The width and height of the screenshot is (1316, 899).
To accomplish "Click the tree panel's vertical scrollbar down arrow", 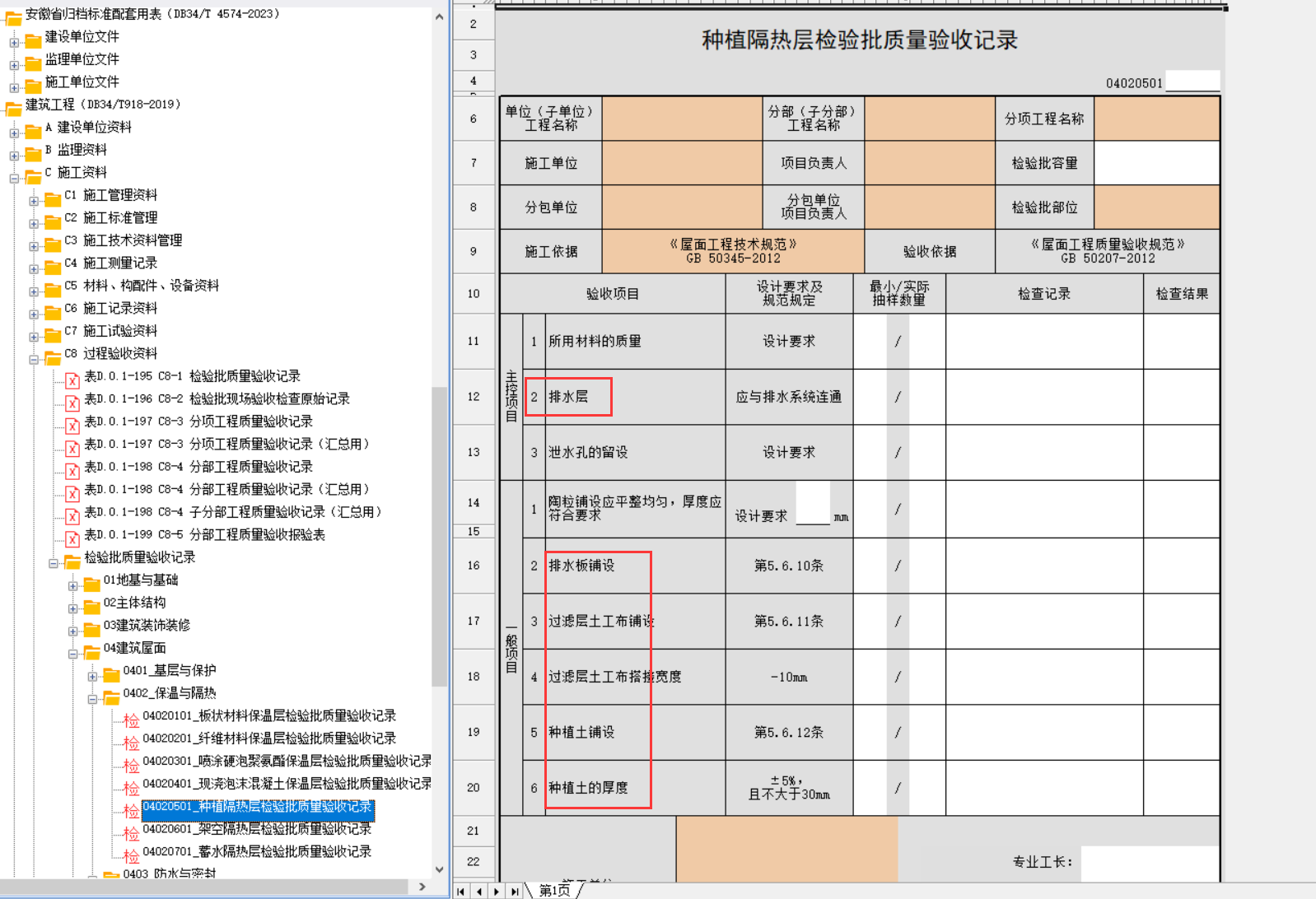I will coord(439,869).
